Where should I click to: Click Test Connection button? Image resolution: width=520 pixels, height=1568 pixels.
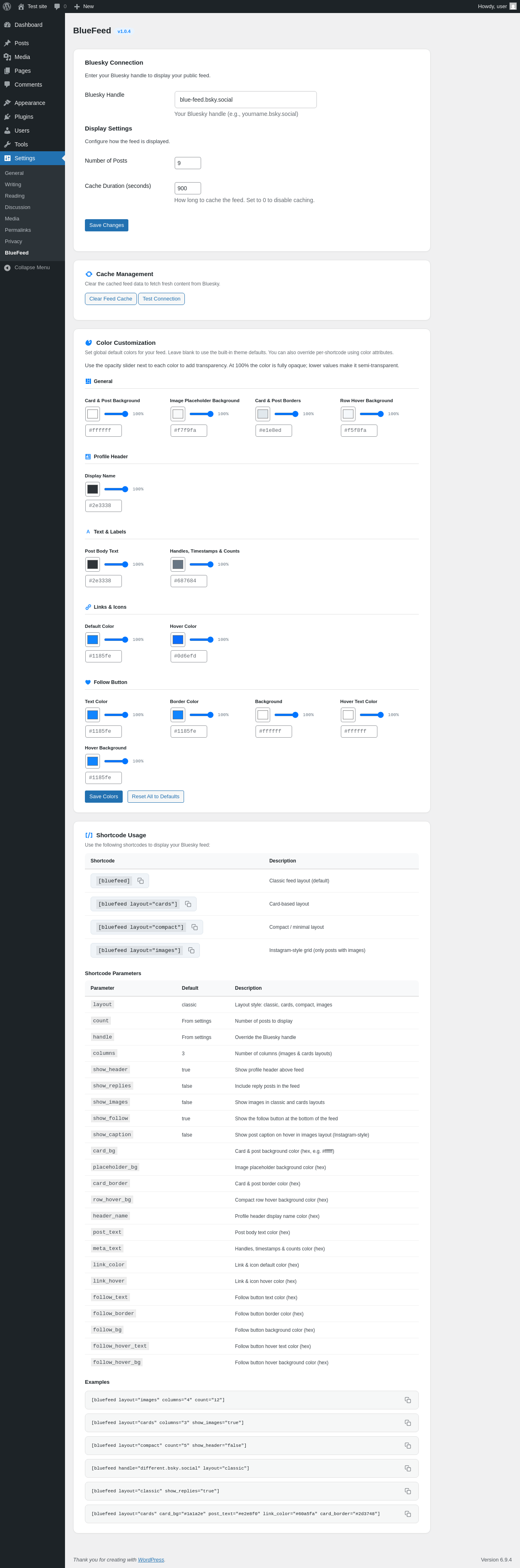coord(161,299)
